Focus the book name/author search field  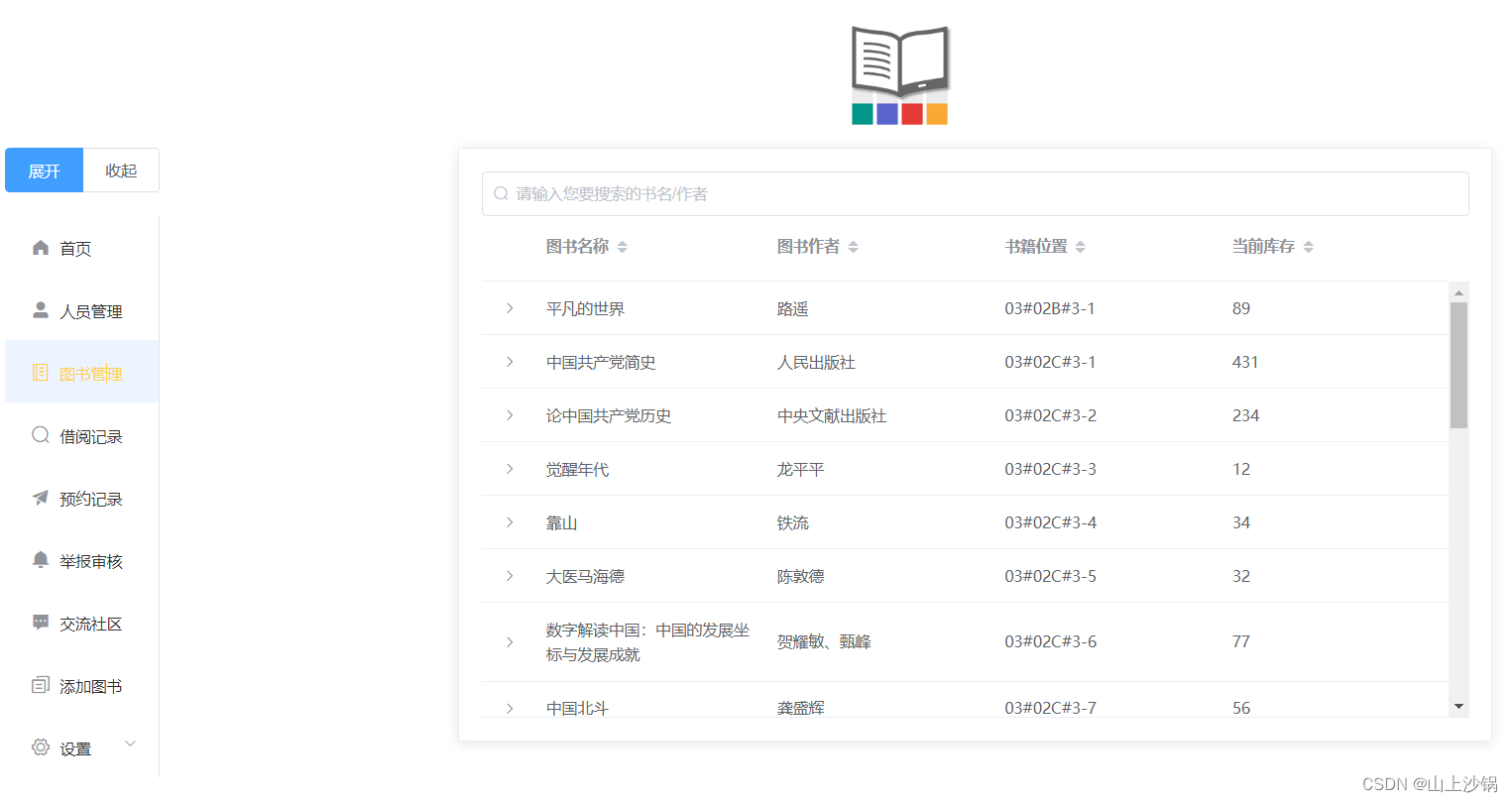(x=975, y=193)
